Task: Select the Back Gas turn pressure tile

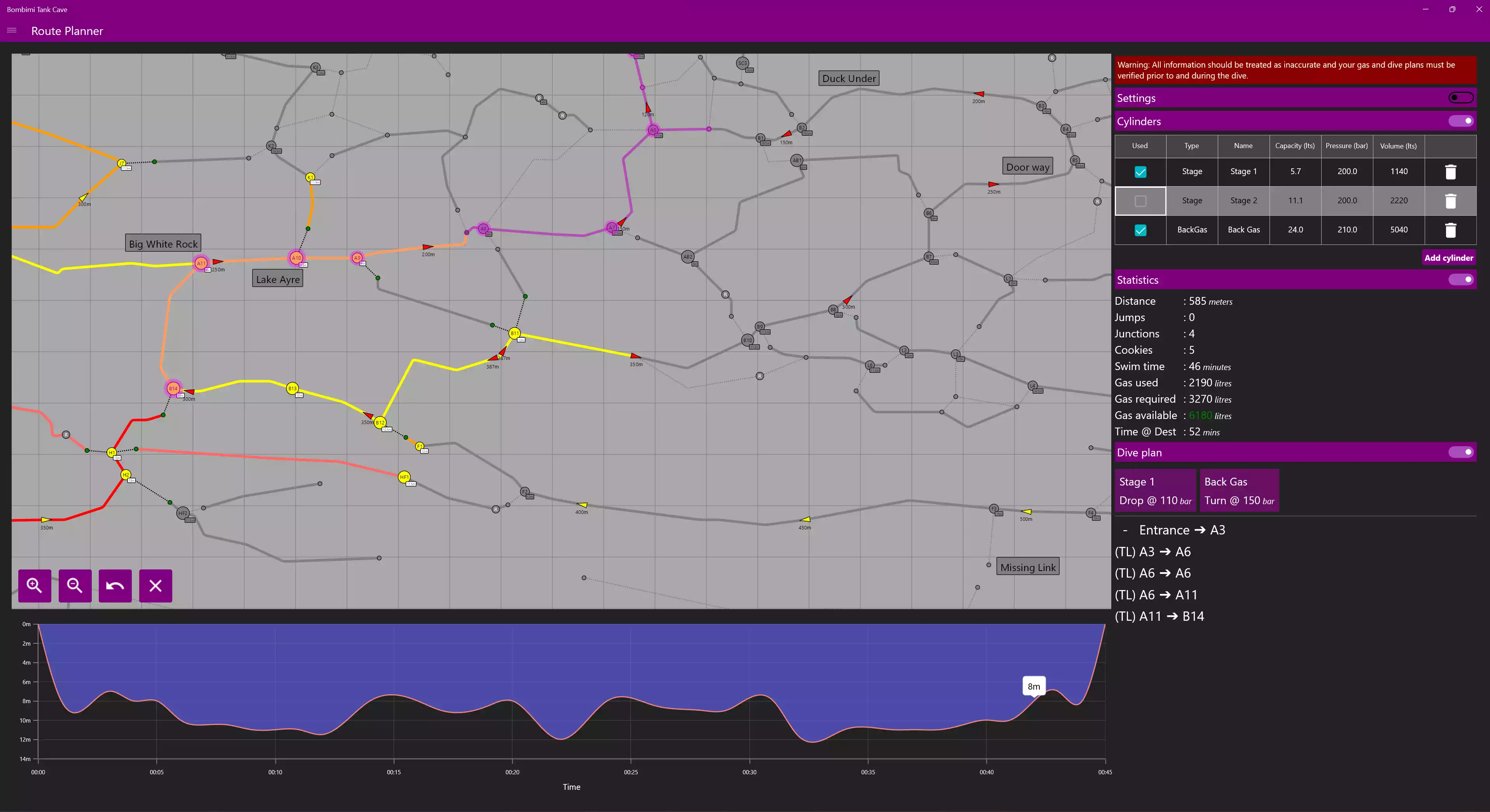Action: pos(1238,491)
